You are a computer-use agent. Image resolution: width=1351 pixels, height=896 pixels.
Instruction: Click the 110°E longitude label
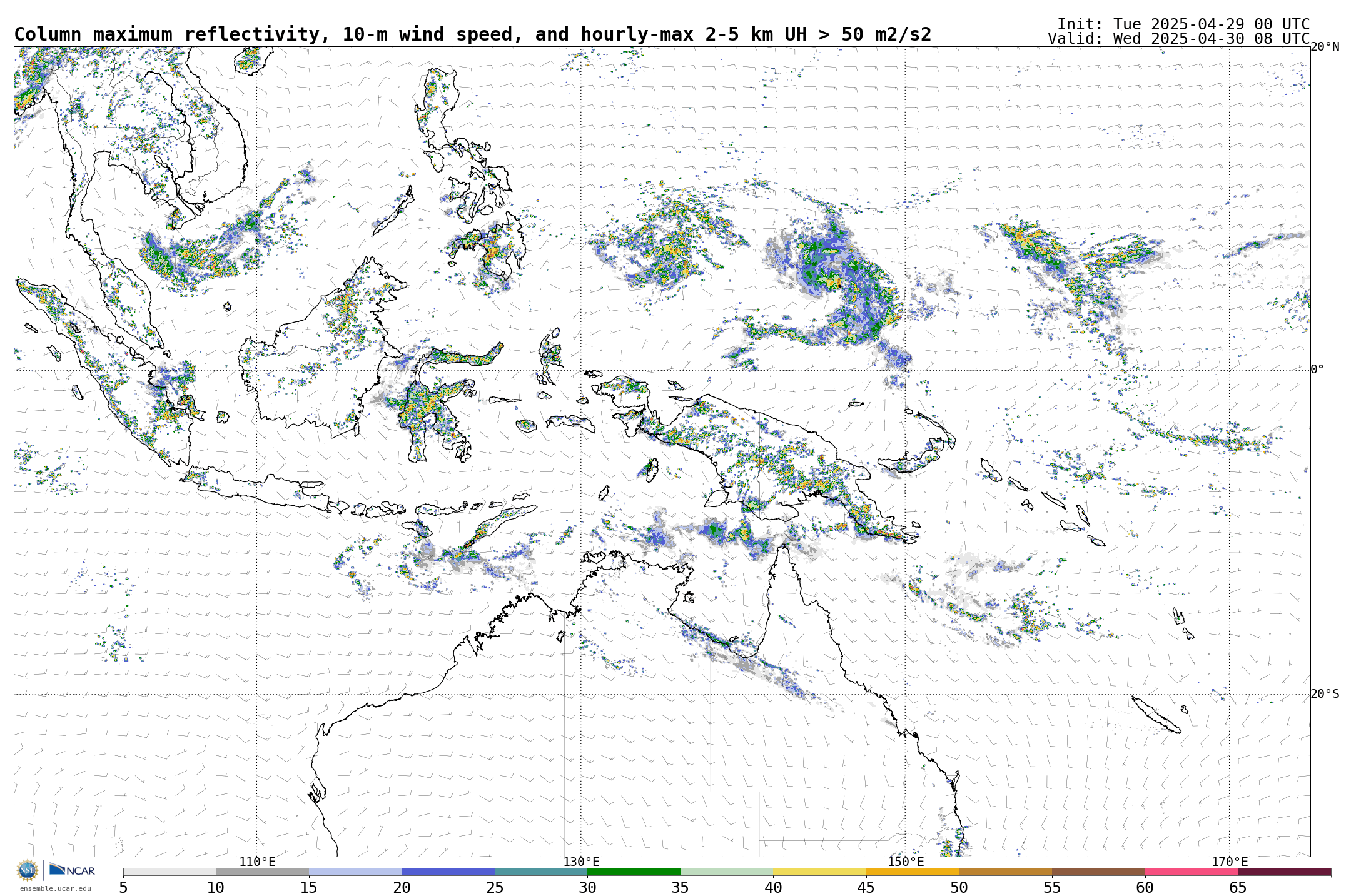257,862
